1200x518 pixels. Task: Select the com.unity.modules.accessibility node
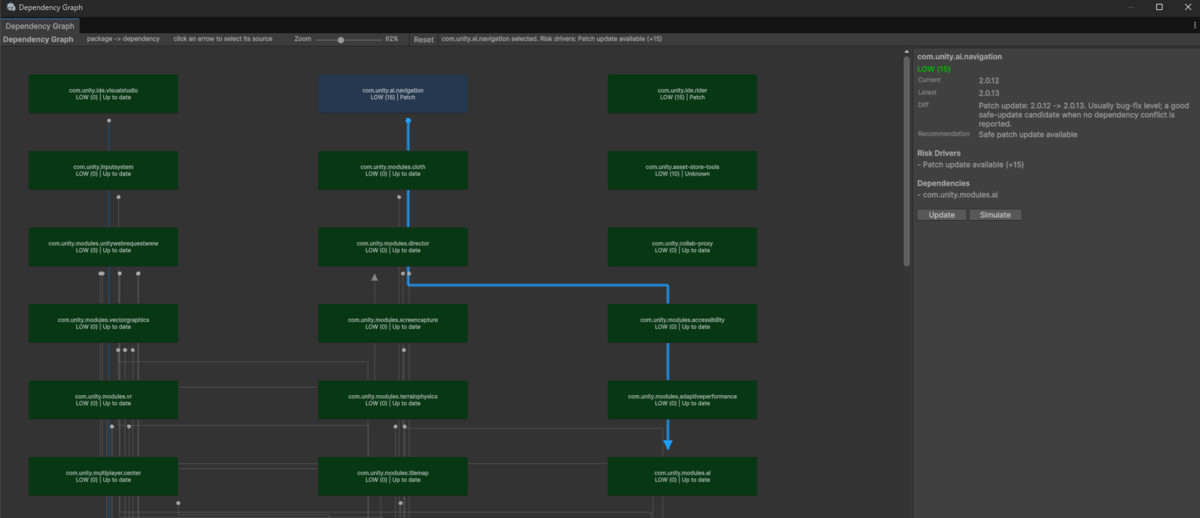tap(683, 323)
